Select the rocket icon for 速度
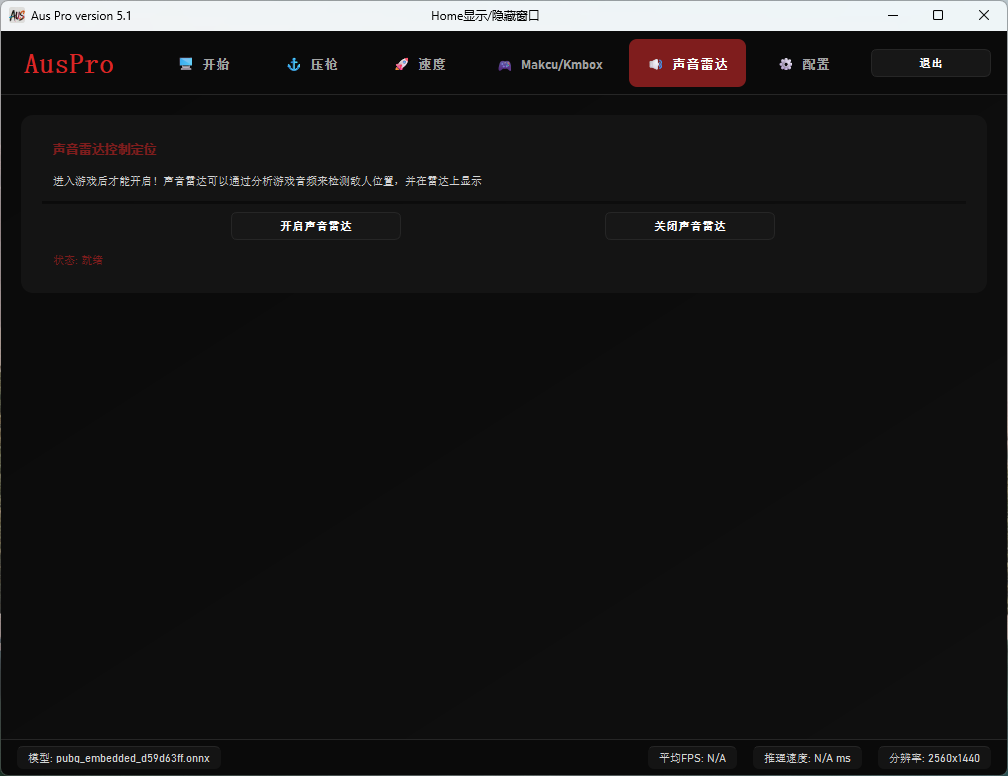The image size is (1008, 776). pyautogui.click(x=401, y=64)
